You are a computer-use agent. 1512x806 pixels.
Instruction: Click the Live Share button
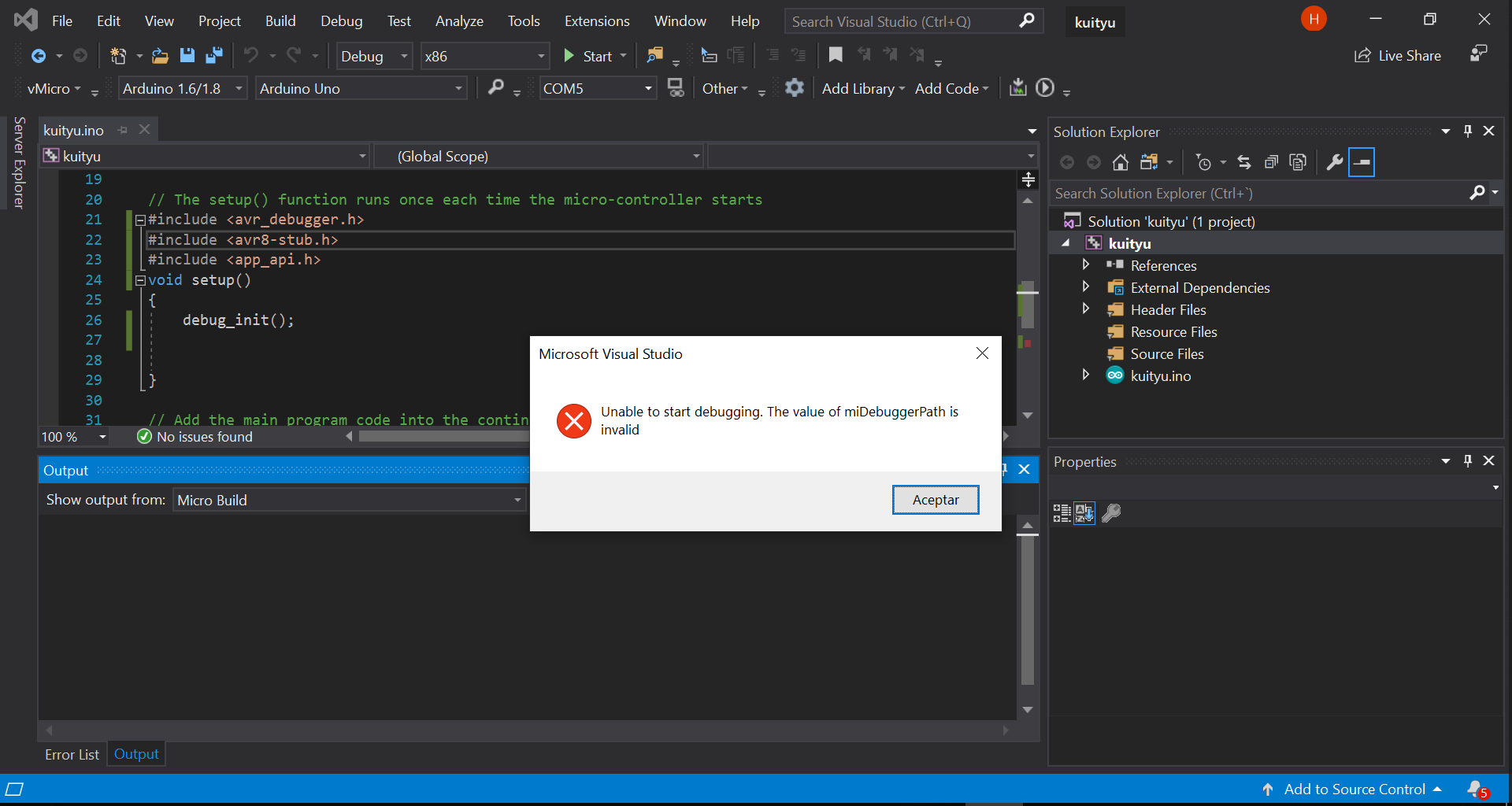1398,56
